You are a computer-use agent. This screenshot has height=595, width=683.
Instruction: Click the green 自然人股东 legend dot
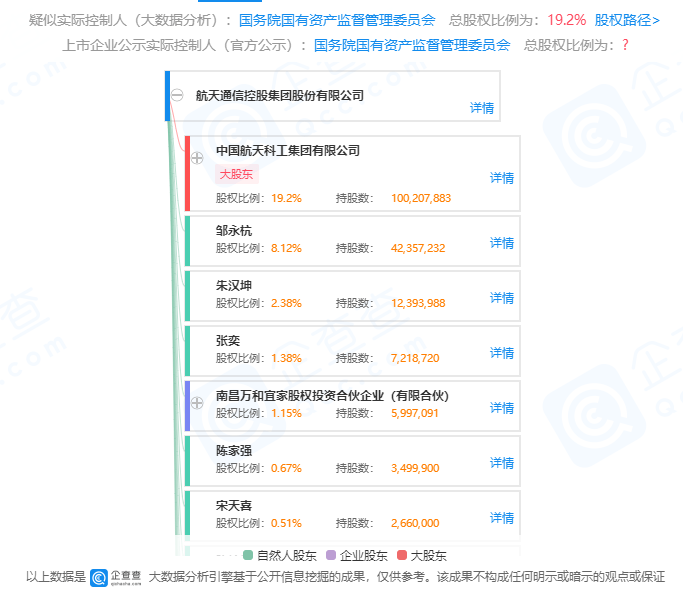pyautogui.click(x=248, y=555)
